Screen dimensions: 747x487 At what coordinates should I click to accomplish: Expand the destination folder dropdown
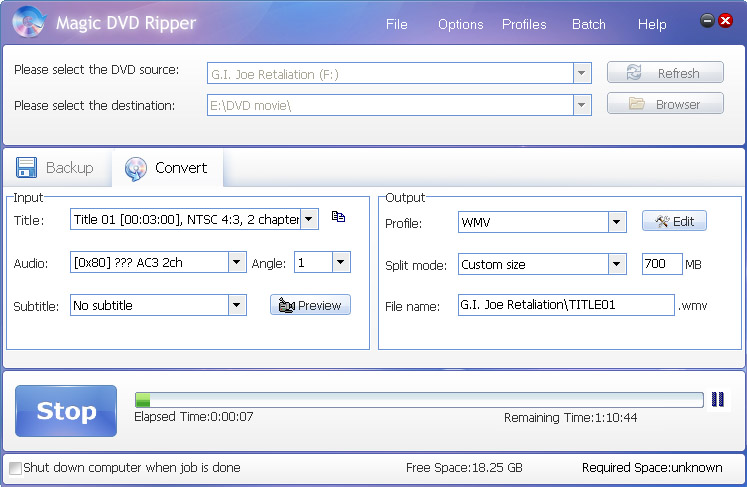(581, 105)
